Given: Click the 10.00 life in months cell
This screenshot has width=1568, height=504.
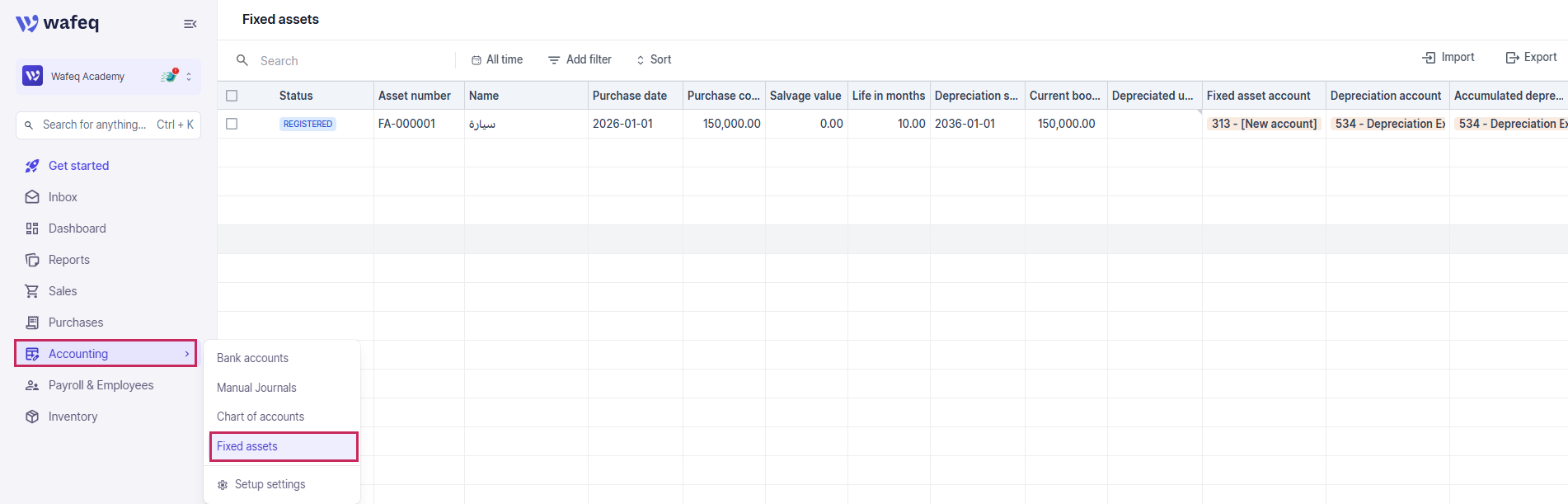Looking at the screenshot, I should (x=889, y=124).
